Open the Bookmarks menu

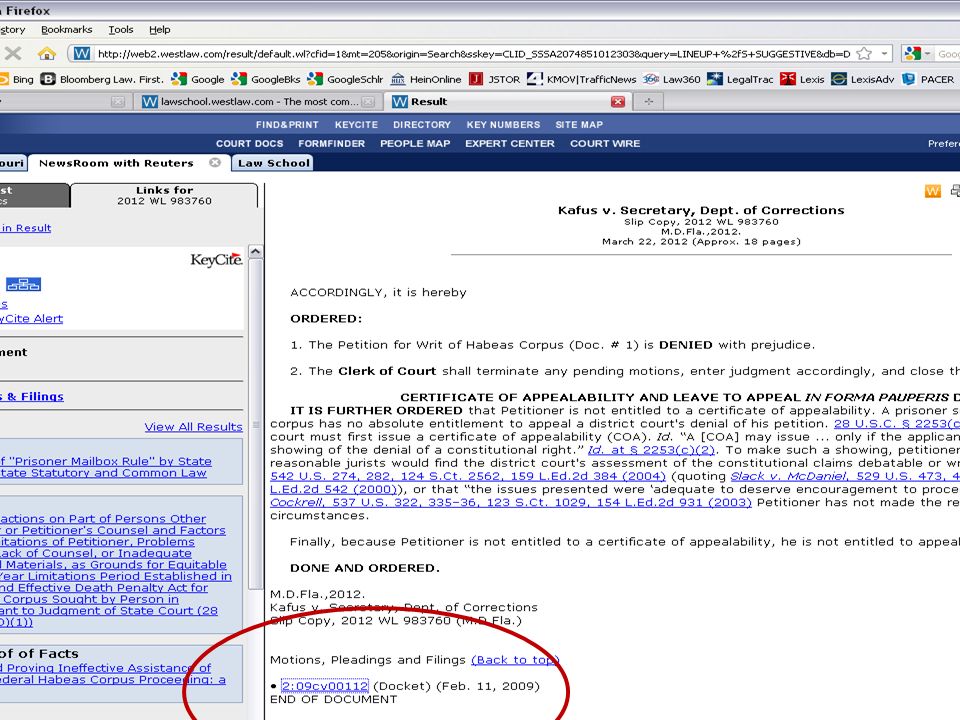[x=66, y=29]
